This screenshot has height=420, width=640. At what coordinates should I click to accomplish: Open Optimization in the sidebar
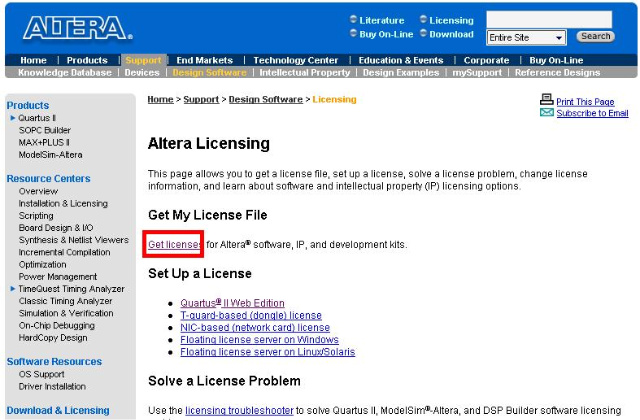pos(42,264)
